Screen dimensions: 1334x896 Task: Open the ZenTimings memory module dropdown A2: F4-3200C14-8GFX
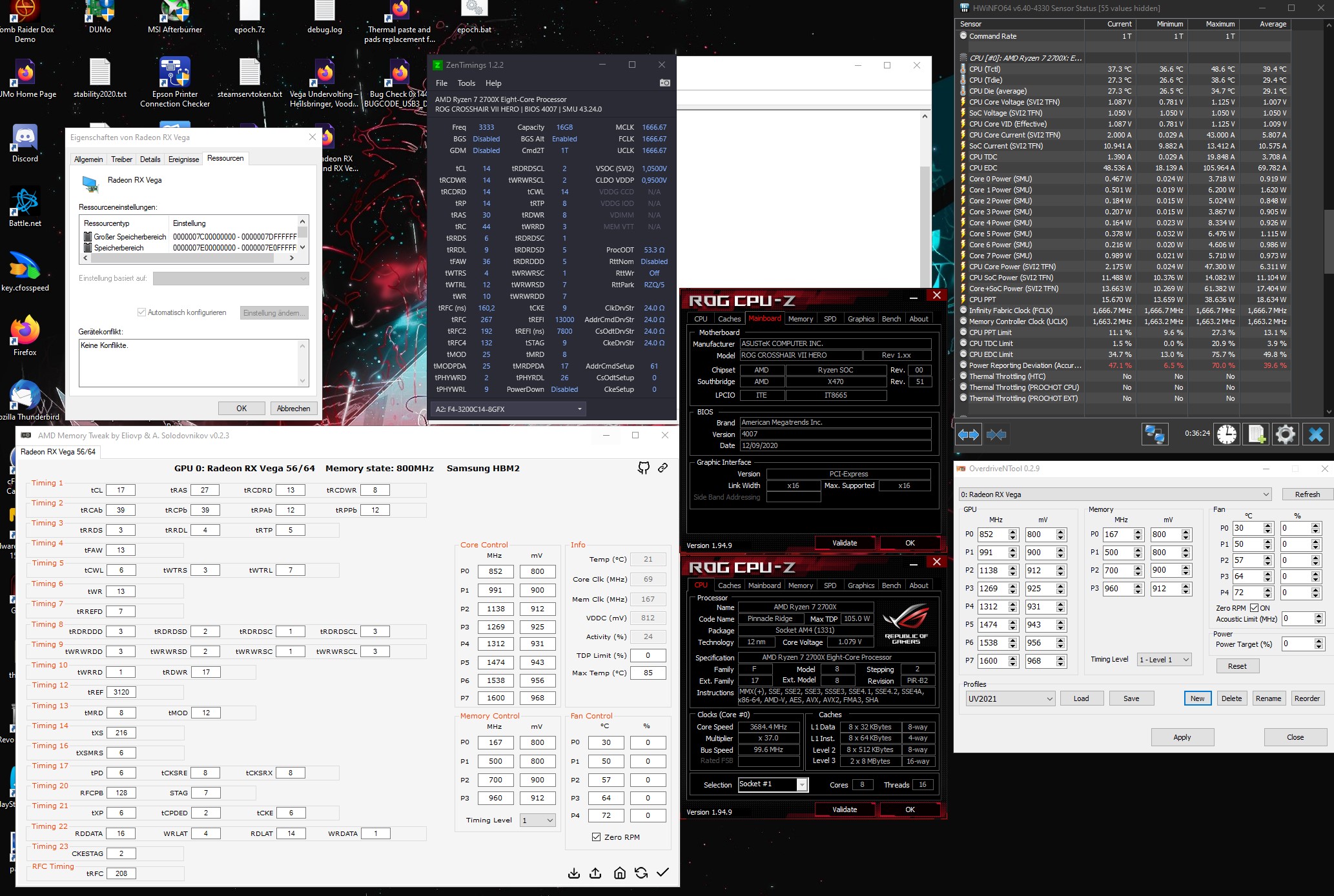[x=508, y=409]
